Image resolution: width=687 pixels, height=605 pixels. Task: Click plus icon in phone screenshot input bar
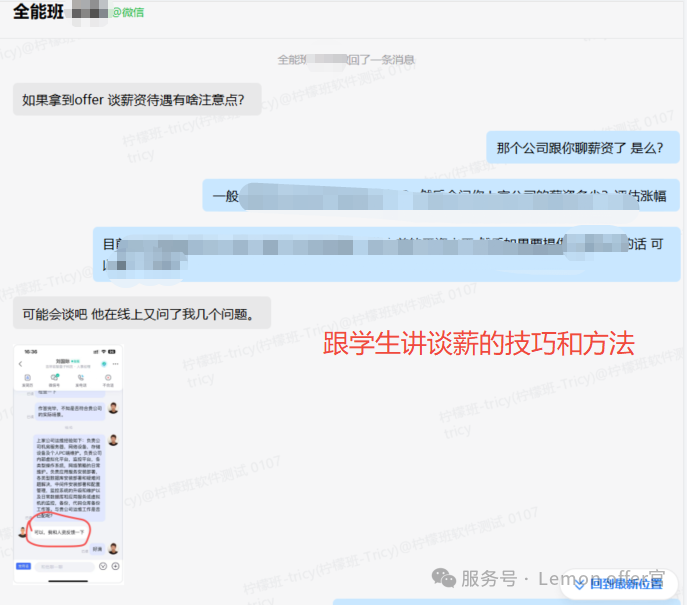coord(114,566)
